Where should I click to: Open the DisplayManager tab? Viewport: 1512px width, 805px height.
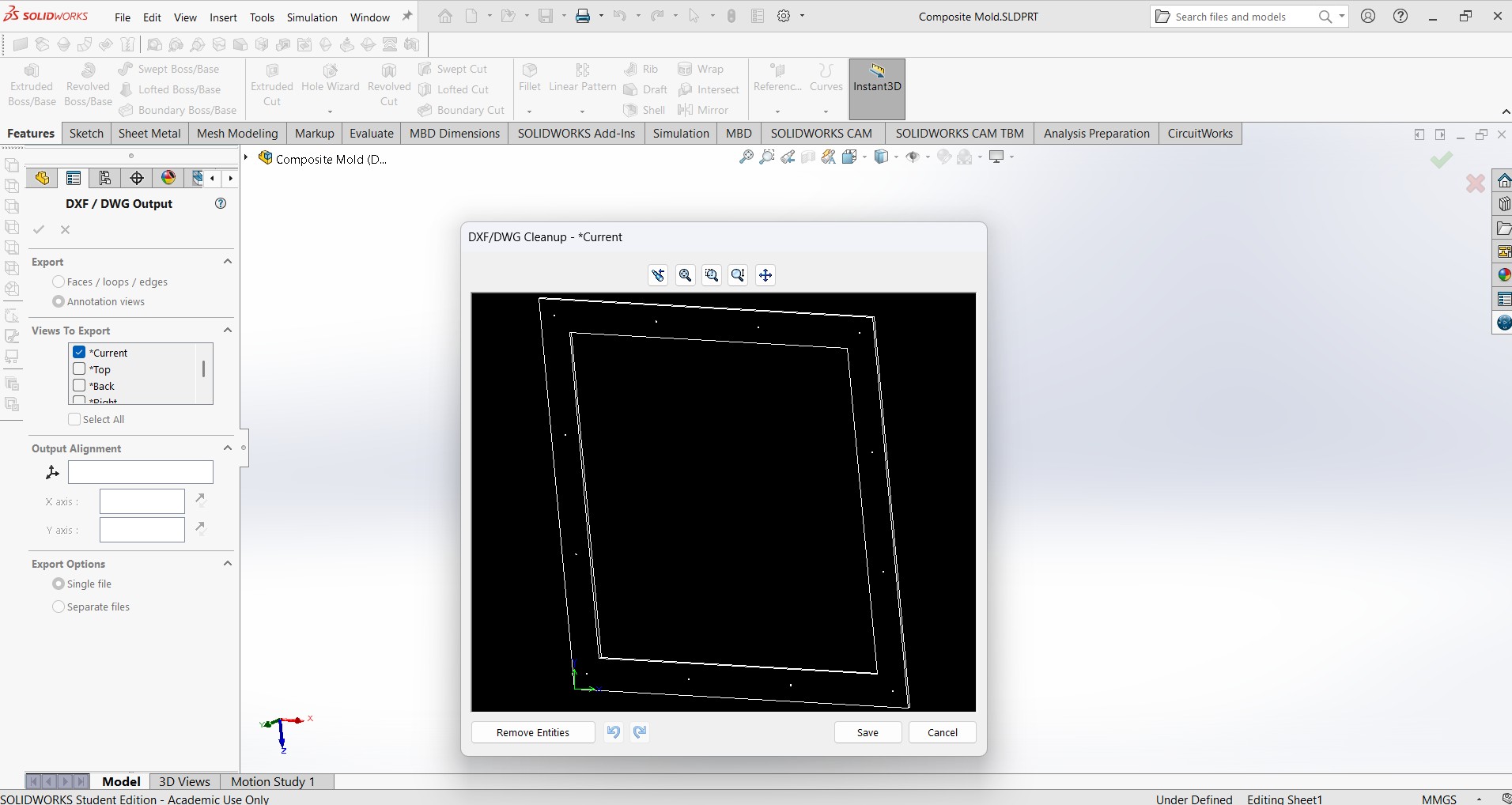pos(168,178)
